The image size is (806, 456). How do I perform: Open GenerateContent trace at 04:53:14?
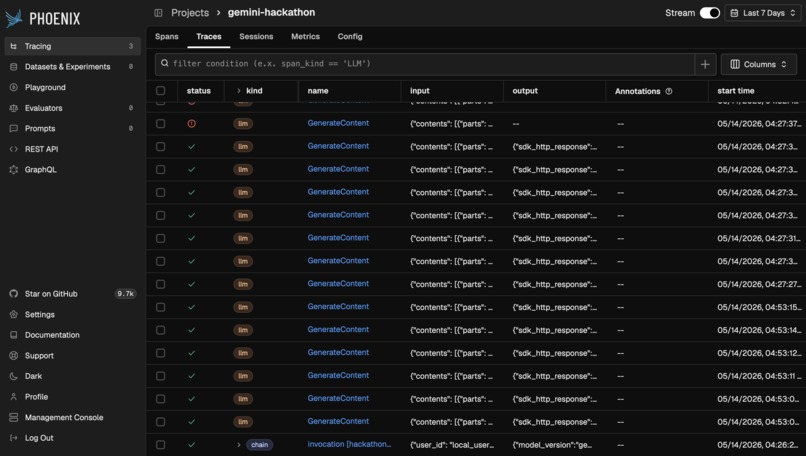[338, 330]
